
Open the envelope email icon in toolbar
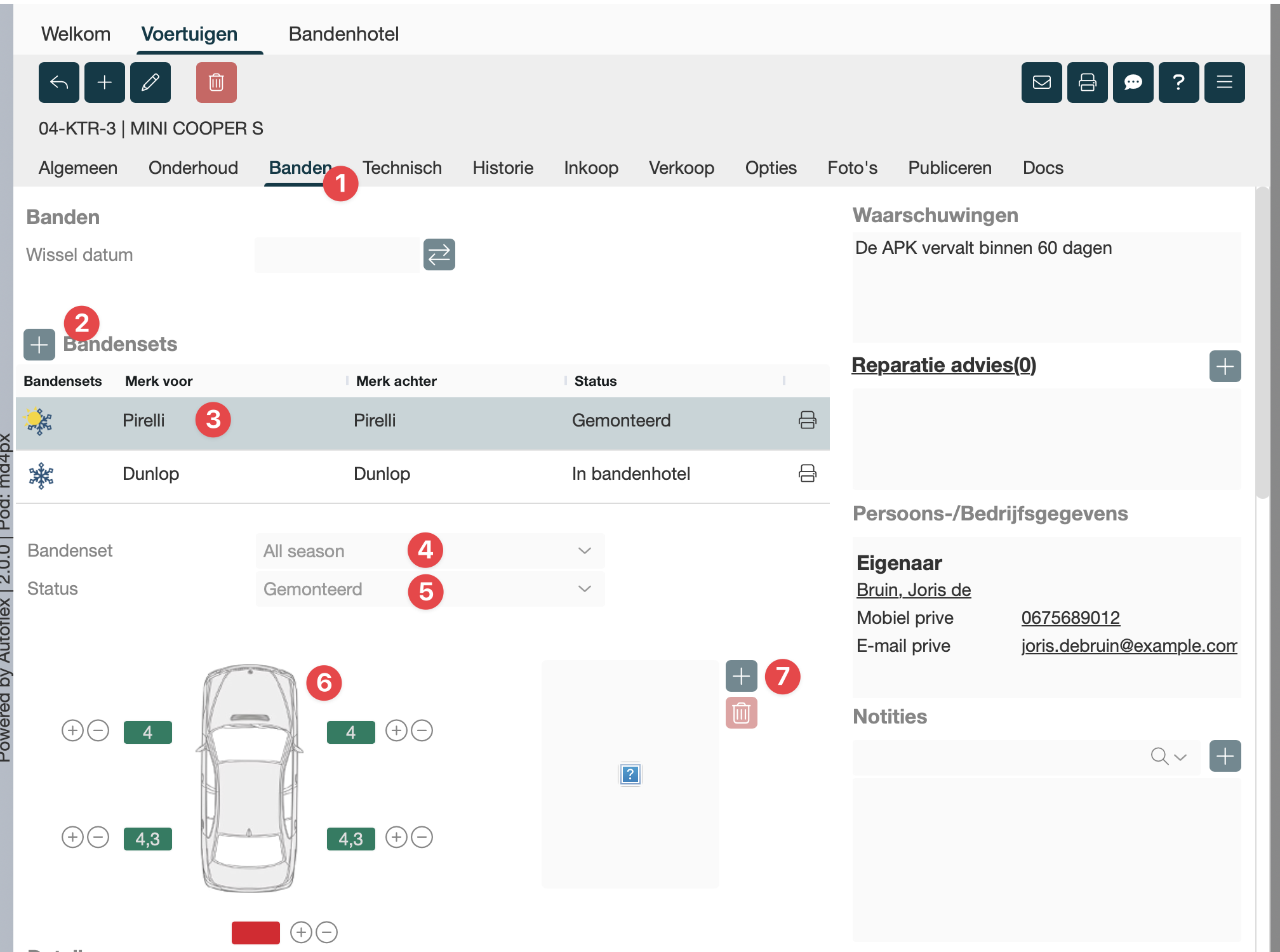[x=1041, y=83]
